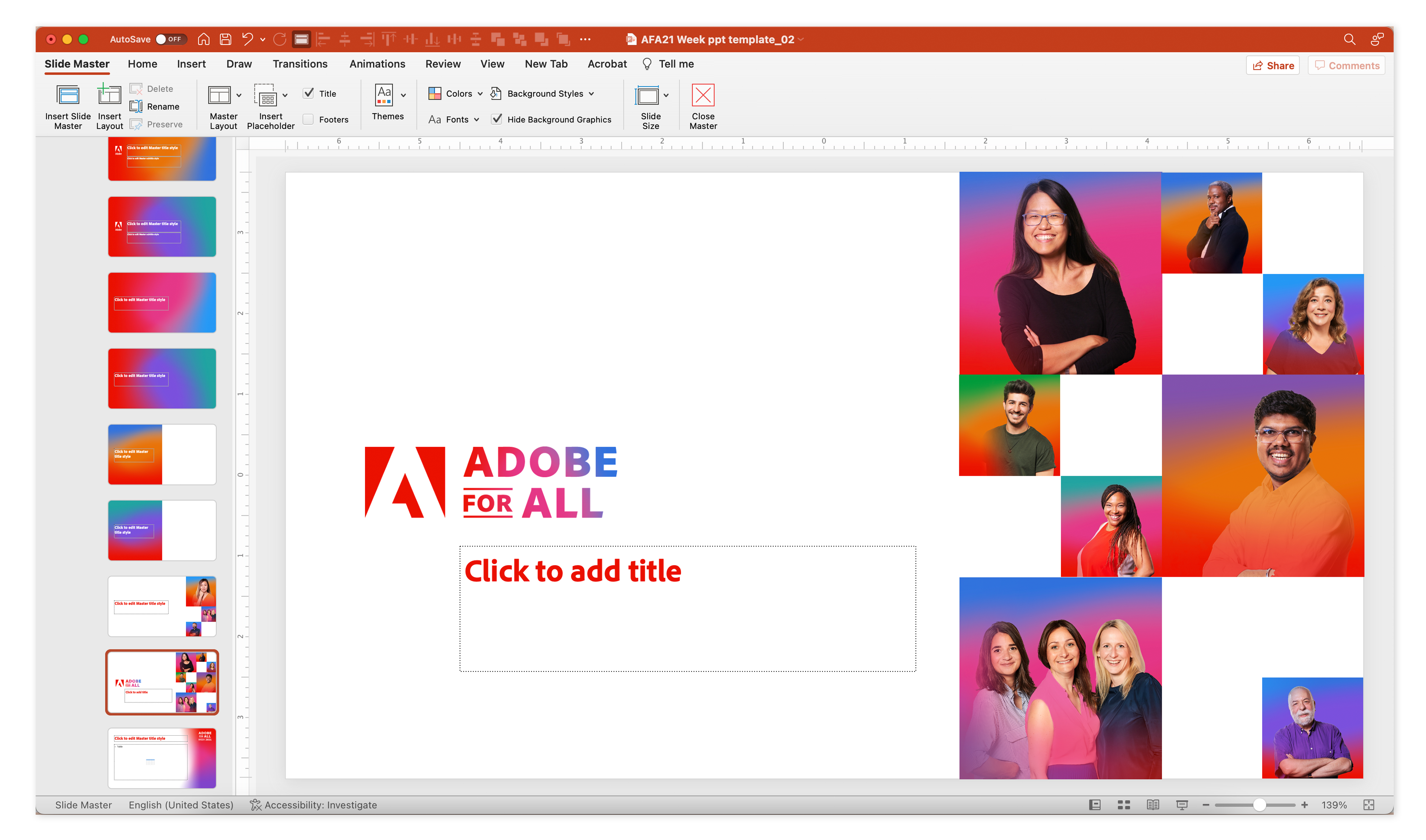1426x840 pixels.
Task: Select the Acrobat tab
Action: tap(607, 64)
